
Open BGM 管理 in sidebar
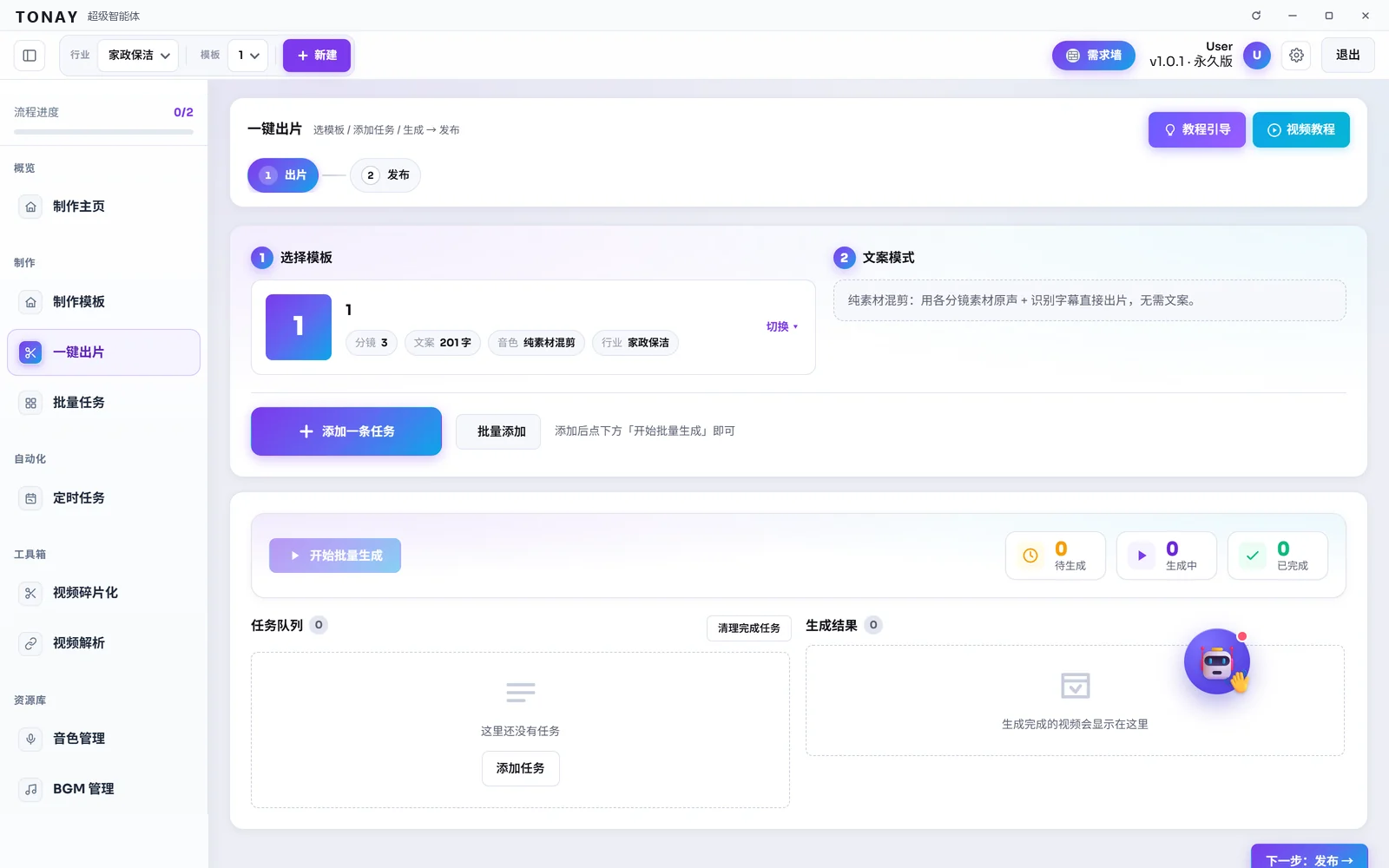coord(103,789)
